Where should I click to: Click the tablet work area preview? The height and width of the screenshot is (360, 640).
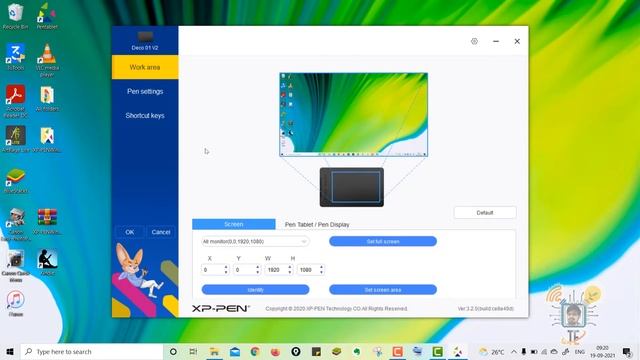(x=356, y=187)
